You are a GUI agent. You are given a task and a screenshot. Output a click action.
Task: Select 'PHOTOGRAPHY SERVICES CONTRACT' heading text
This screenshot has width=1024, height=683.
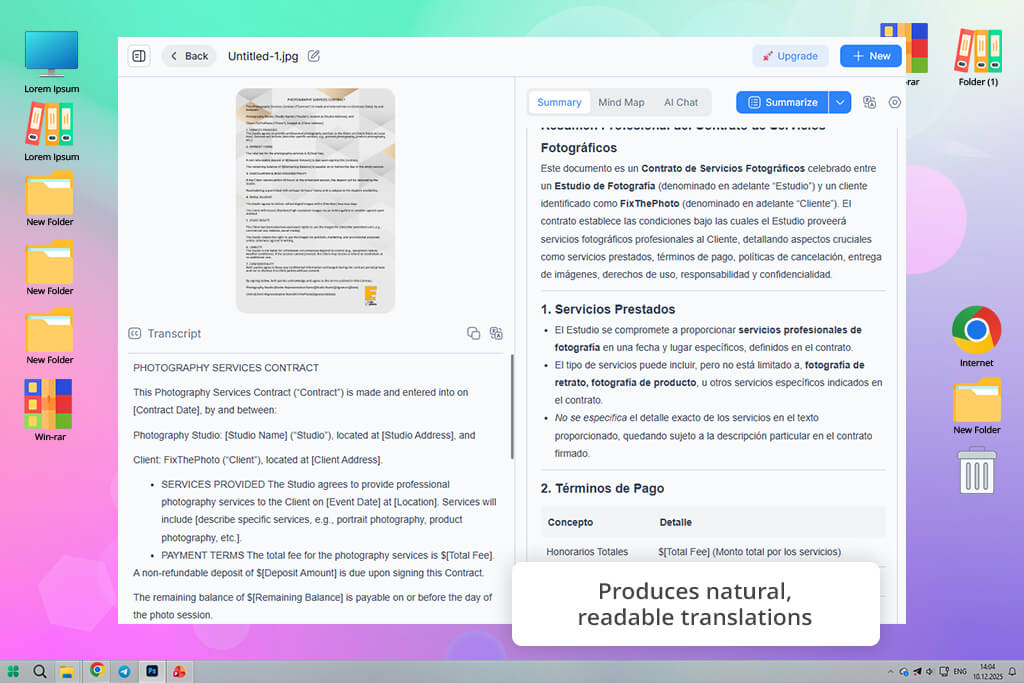click(226, 368)
